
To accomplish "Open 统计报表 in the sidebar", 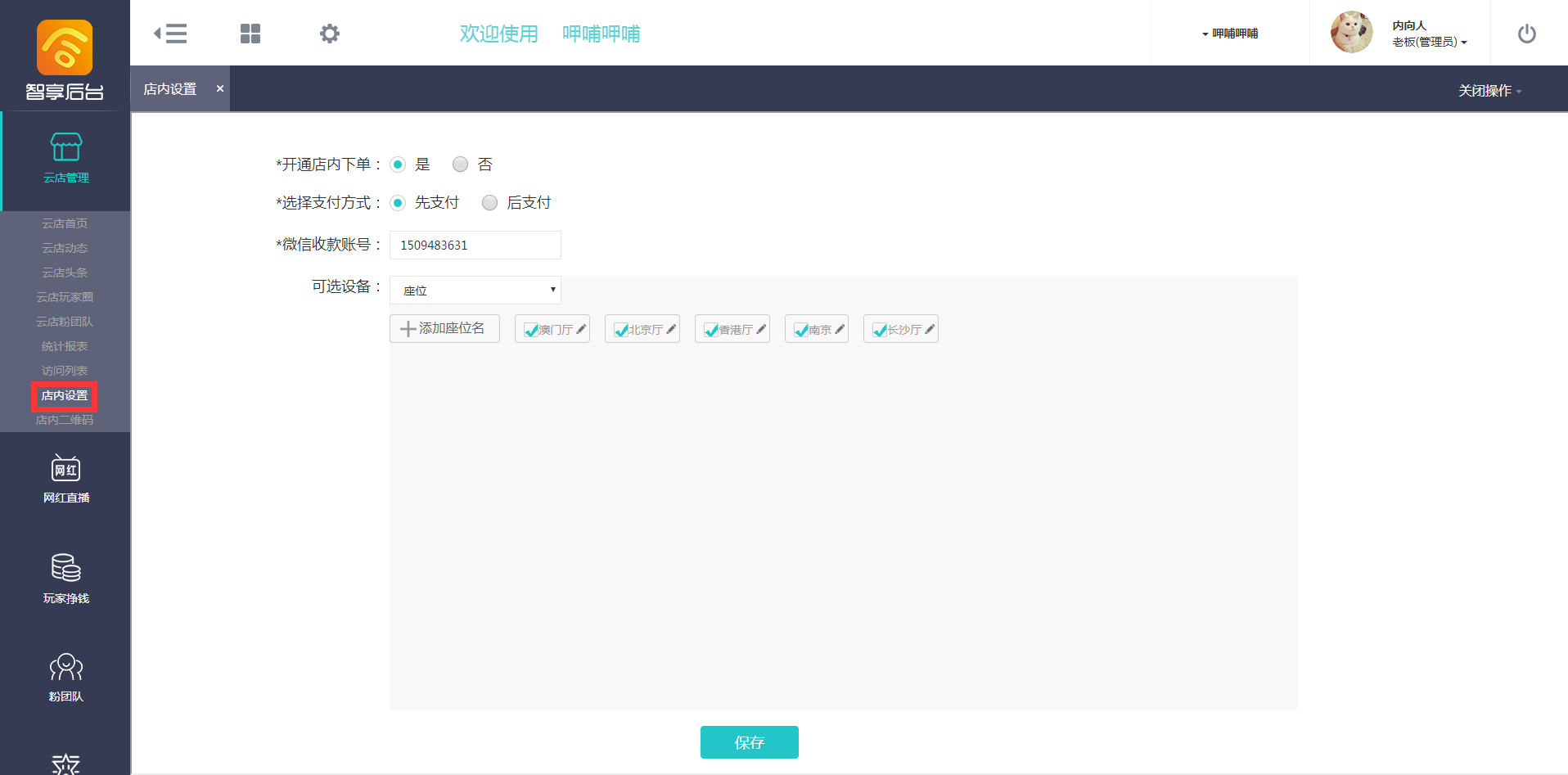I will (x=65, y=346).
